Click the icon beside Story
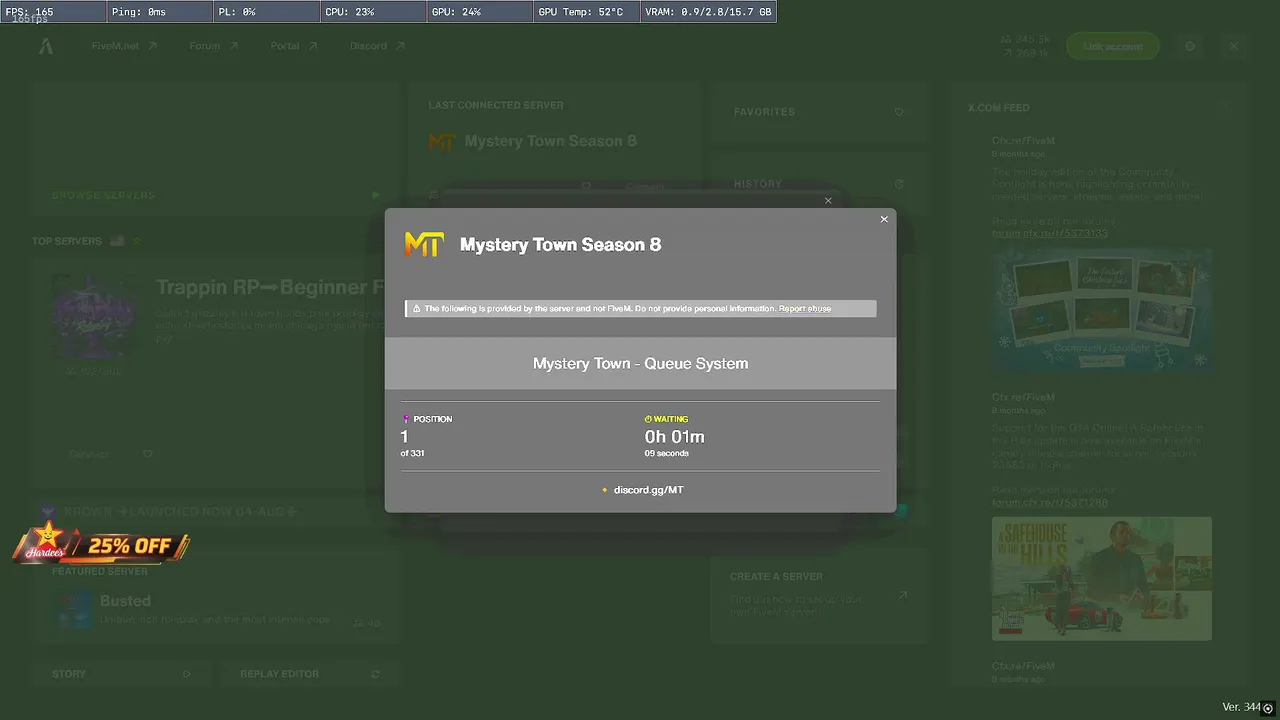 point(186,674)
